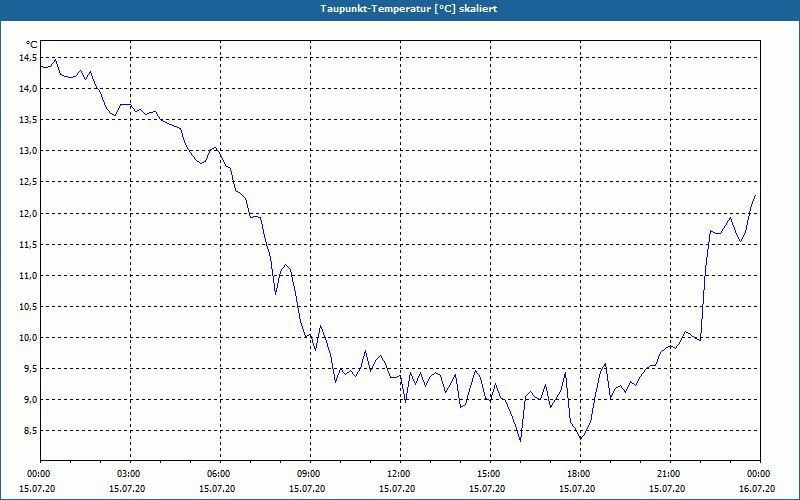Select the "09:00" time axis label
Viewport: 800px width, 500px height.
310,474
